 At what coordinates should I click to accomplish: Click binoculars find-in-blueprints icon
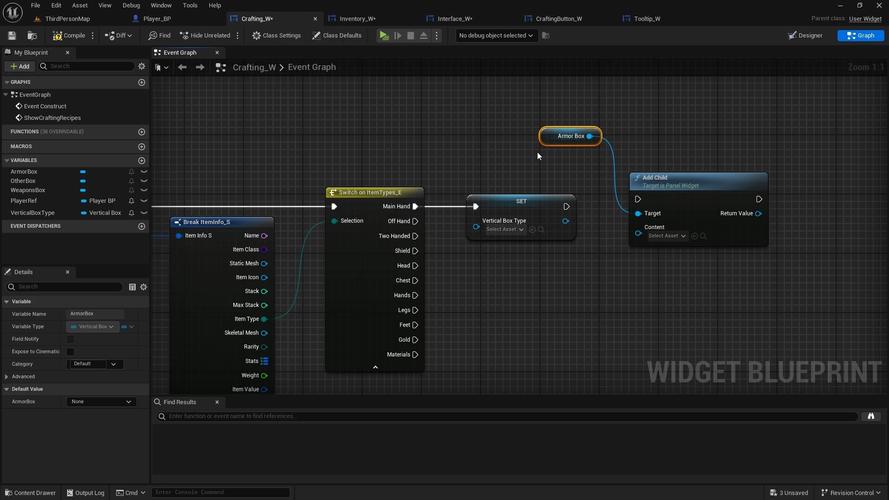coord(871,416)
